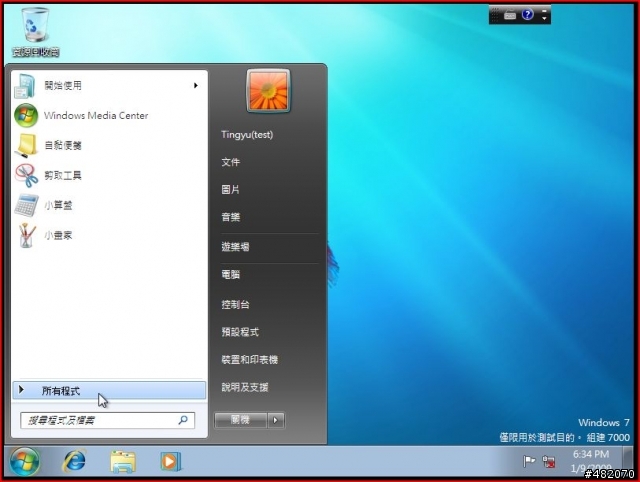The height and width of the screenshot is (482, 640).
Task: Open the Tingyu(test) user folder
Action: (x=247, y=135)
